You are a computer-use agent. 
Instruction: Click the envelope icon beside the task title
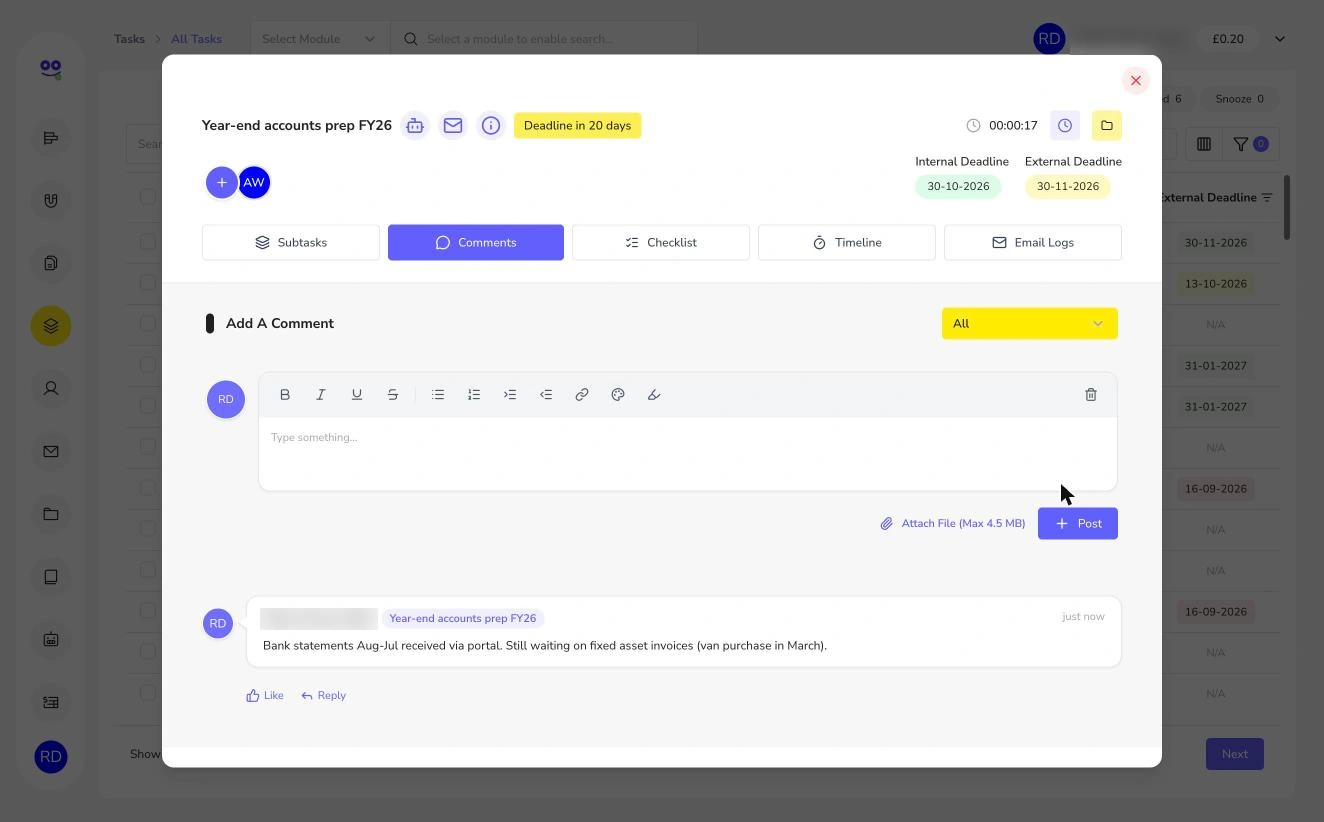(x=453, y=126)
